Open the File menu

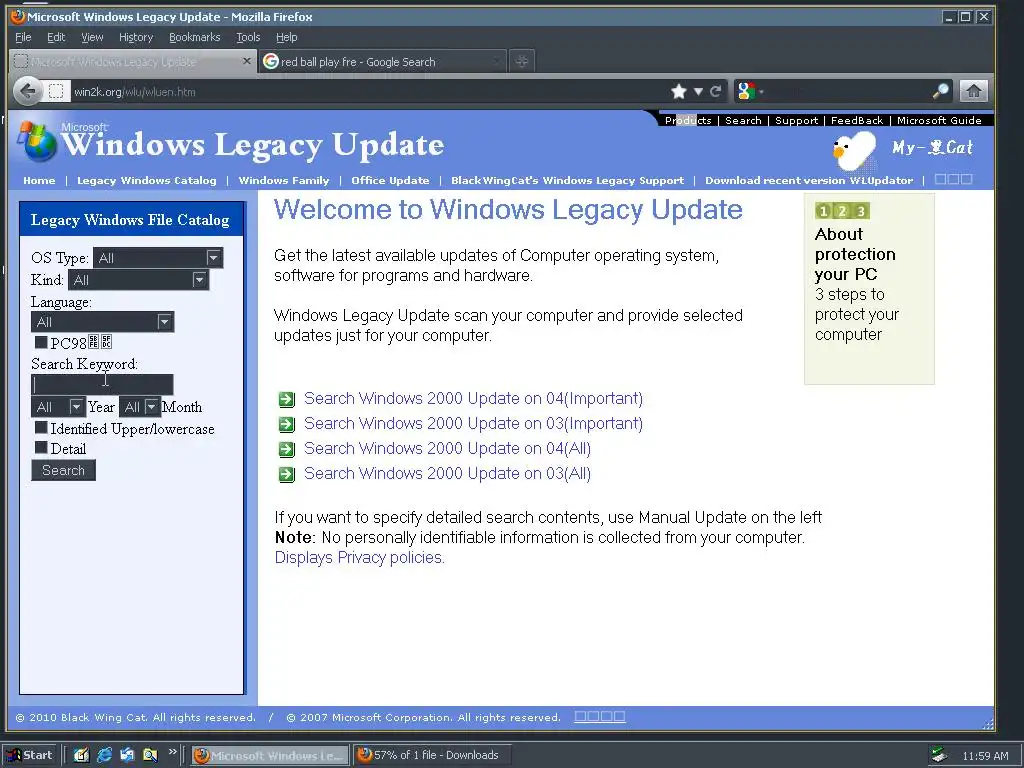point(23,37)
